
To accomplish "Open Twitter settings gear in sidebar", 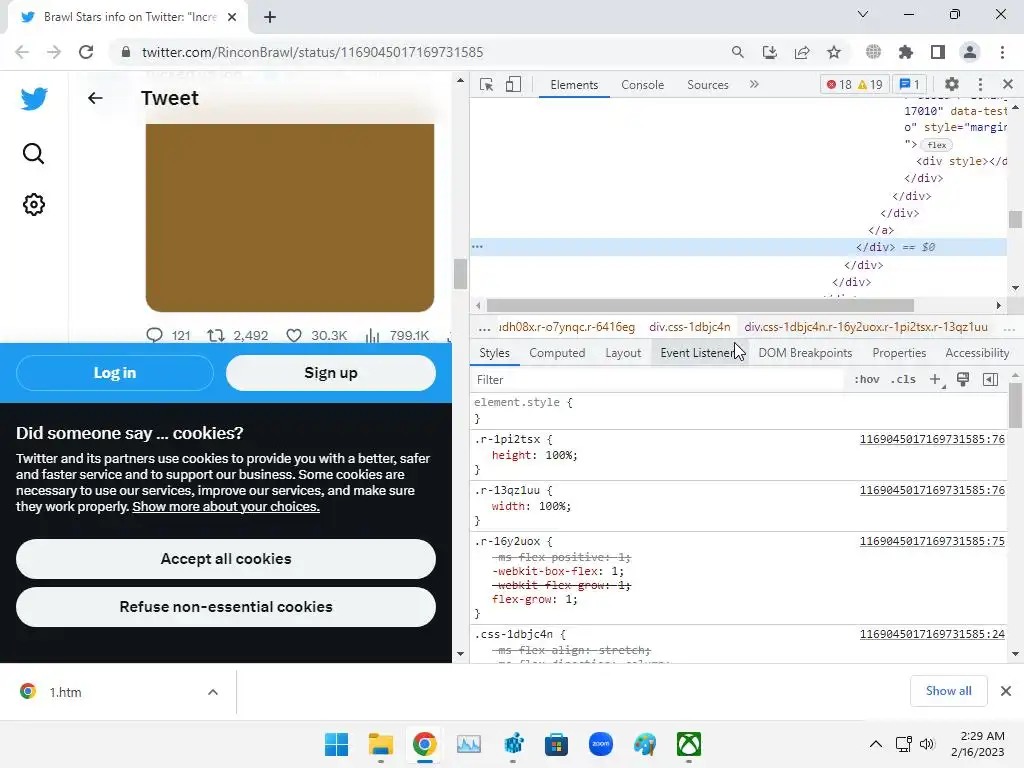I will pyautogui.click(x=34, y=204).
